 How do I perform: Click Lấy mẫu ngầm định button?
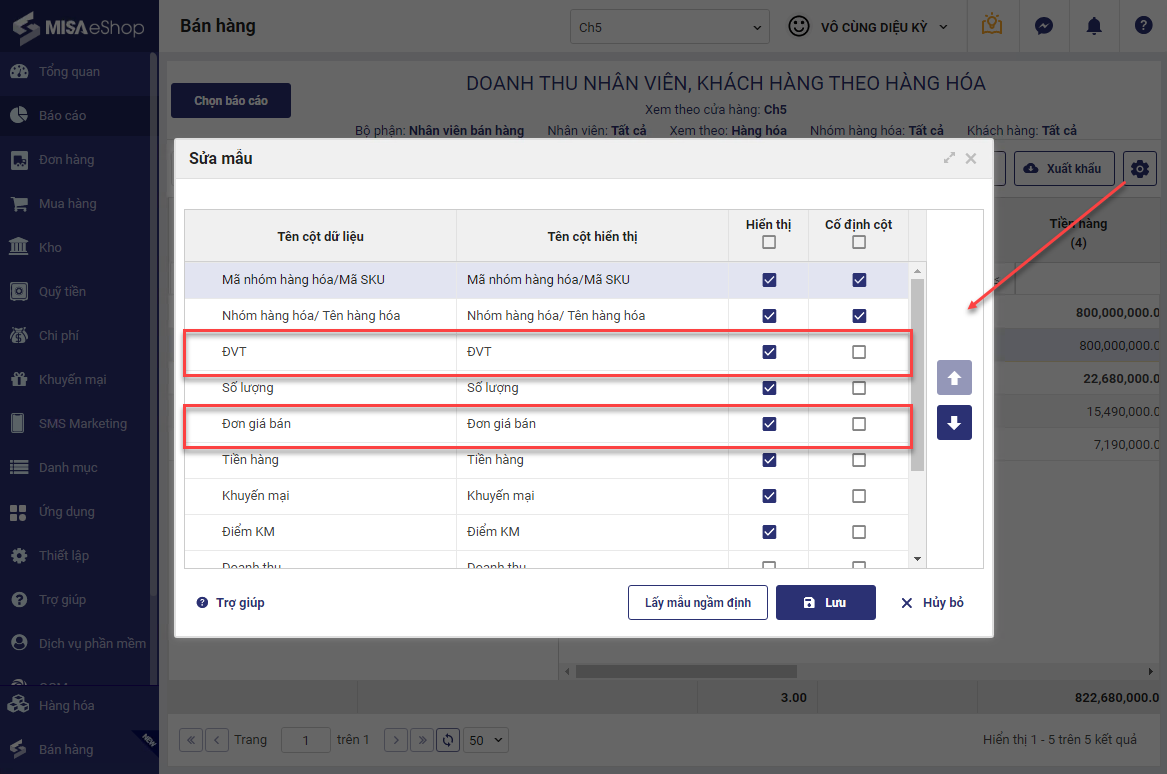pos(697,603)
